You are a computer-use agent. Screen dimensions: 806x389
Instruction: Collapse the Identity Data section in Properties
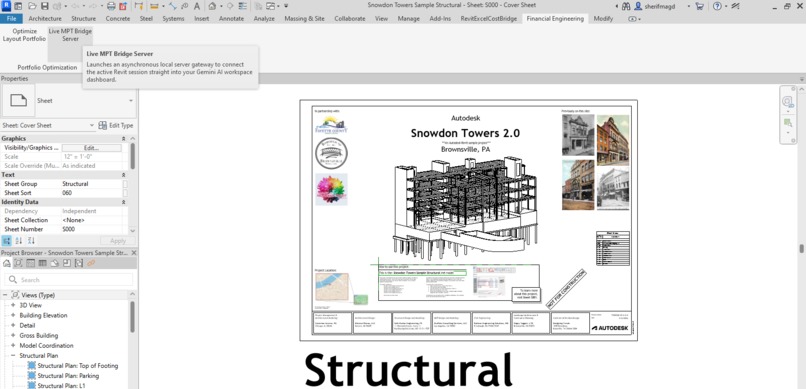pos(123,202)
